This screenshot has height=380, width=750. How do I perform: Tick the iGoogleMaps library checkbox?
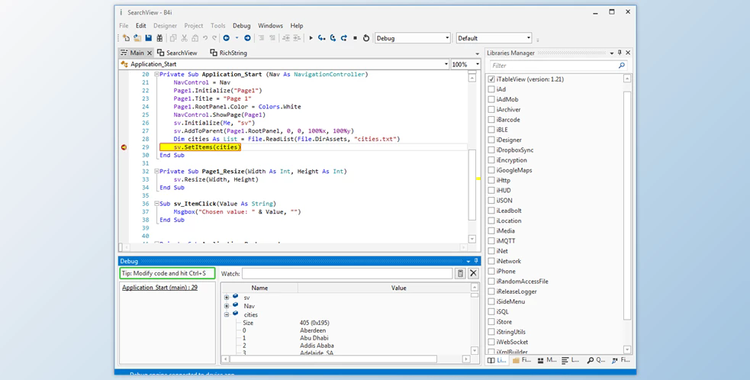[491, 170]
